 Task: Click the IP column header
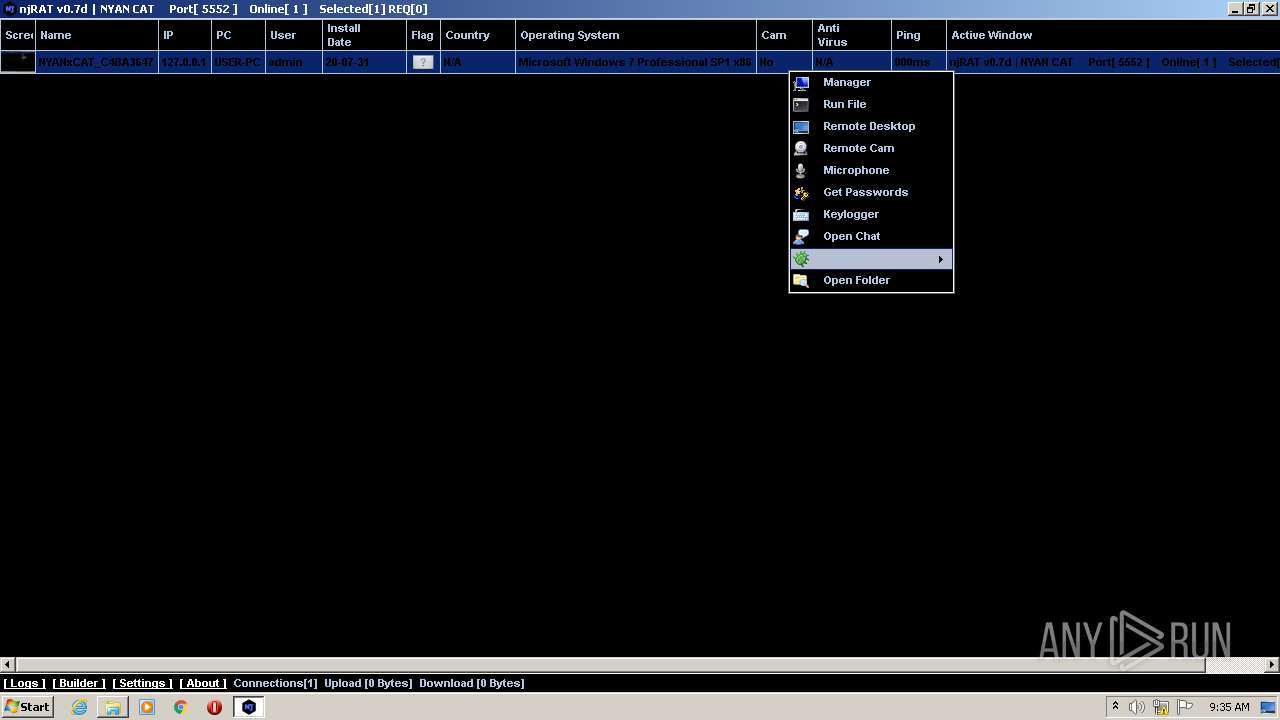point(185,35)
